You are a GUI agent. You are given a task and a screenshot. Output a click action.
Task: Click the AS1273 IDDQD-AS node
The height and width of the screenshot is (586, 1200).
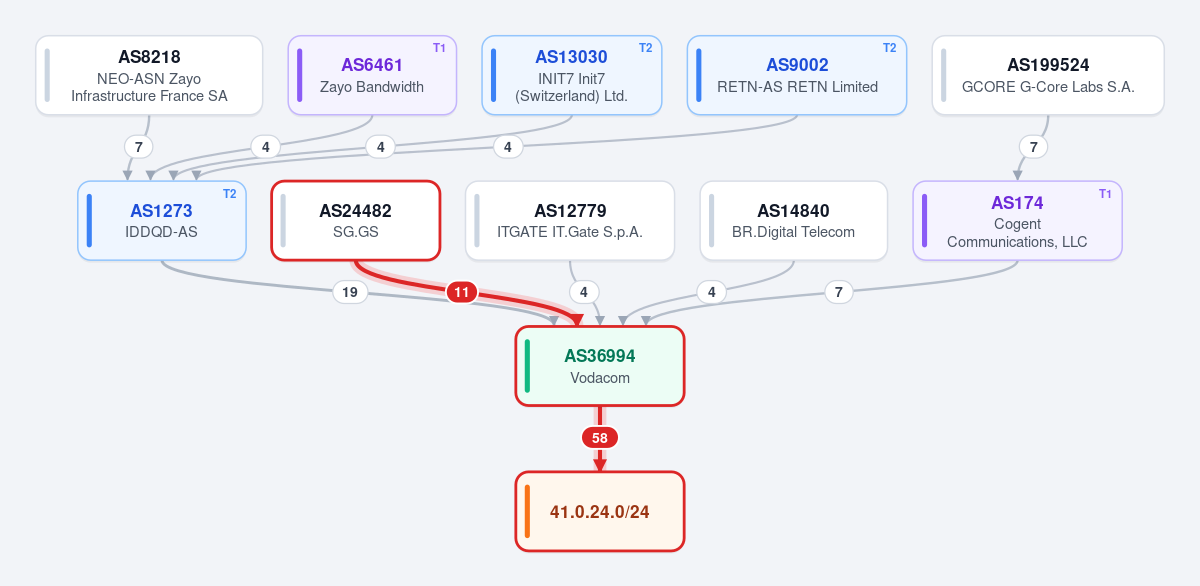point(162,221)
